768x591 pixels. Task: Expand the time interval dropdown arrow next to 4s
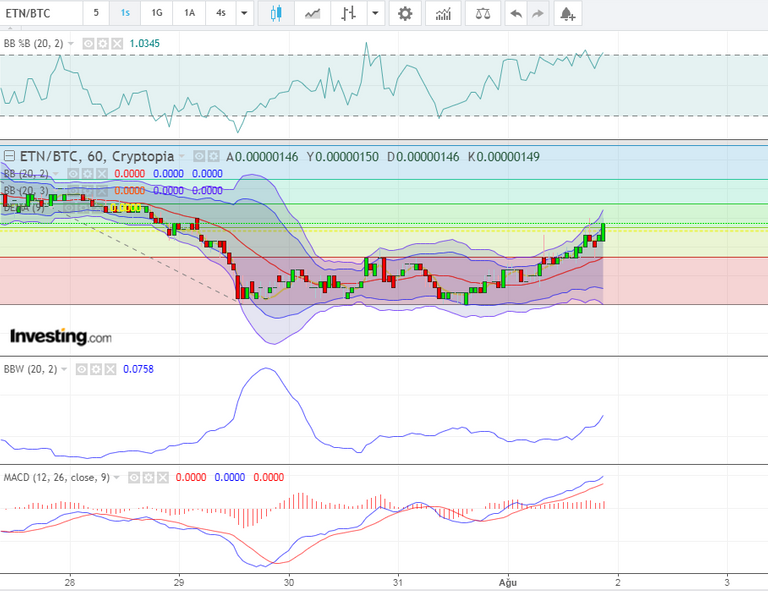coord(244,13)
